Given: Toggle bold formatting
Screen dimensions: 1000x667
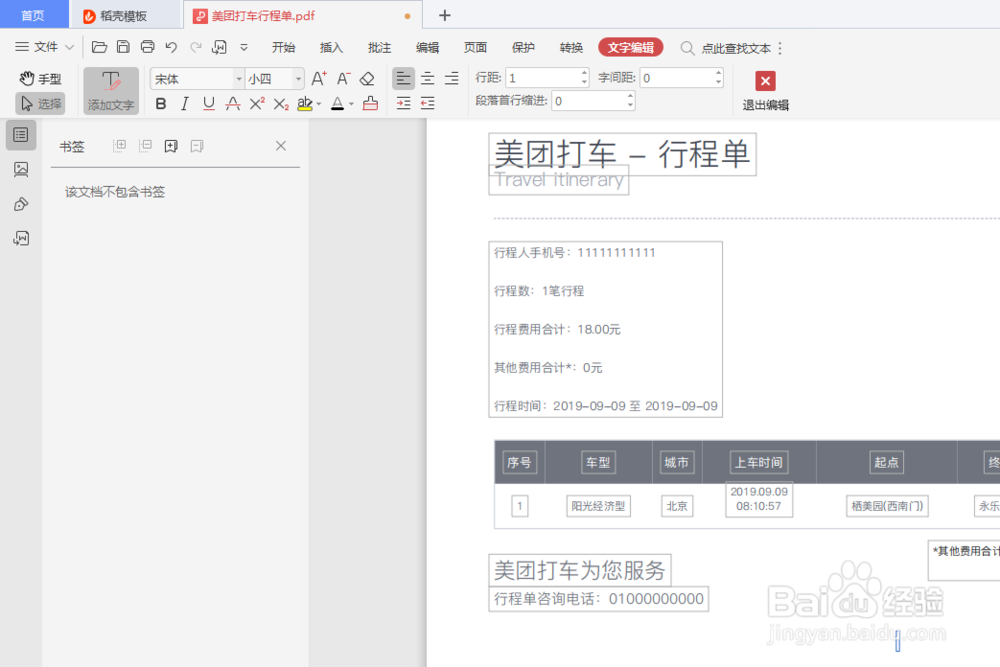Looking at the screenshot, I should tap(161, 103).
